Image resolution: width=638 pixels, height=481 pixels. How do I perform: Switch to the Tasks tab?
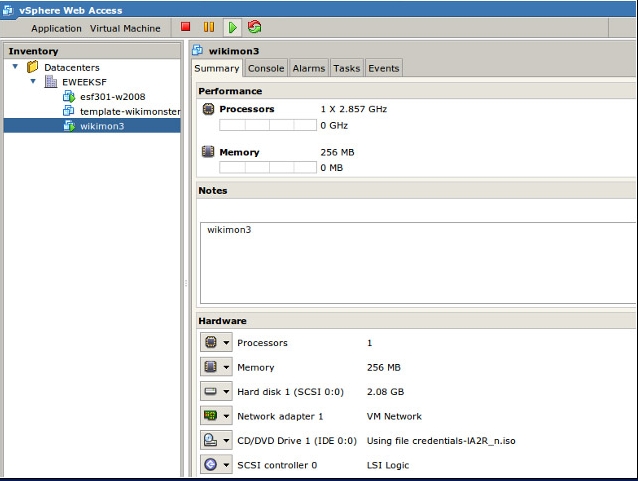click(347, 68)
